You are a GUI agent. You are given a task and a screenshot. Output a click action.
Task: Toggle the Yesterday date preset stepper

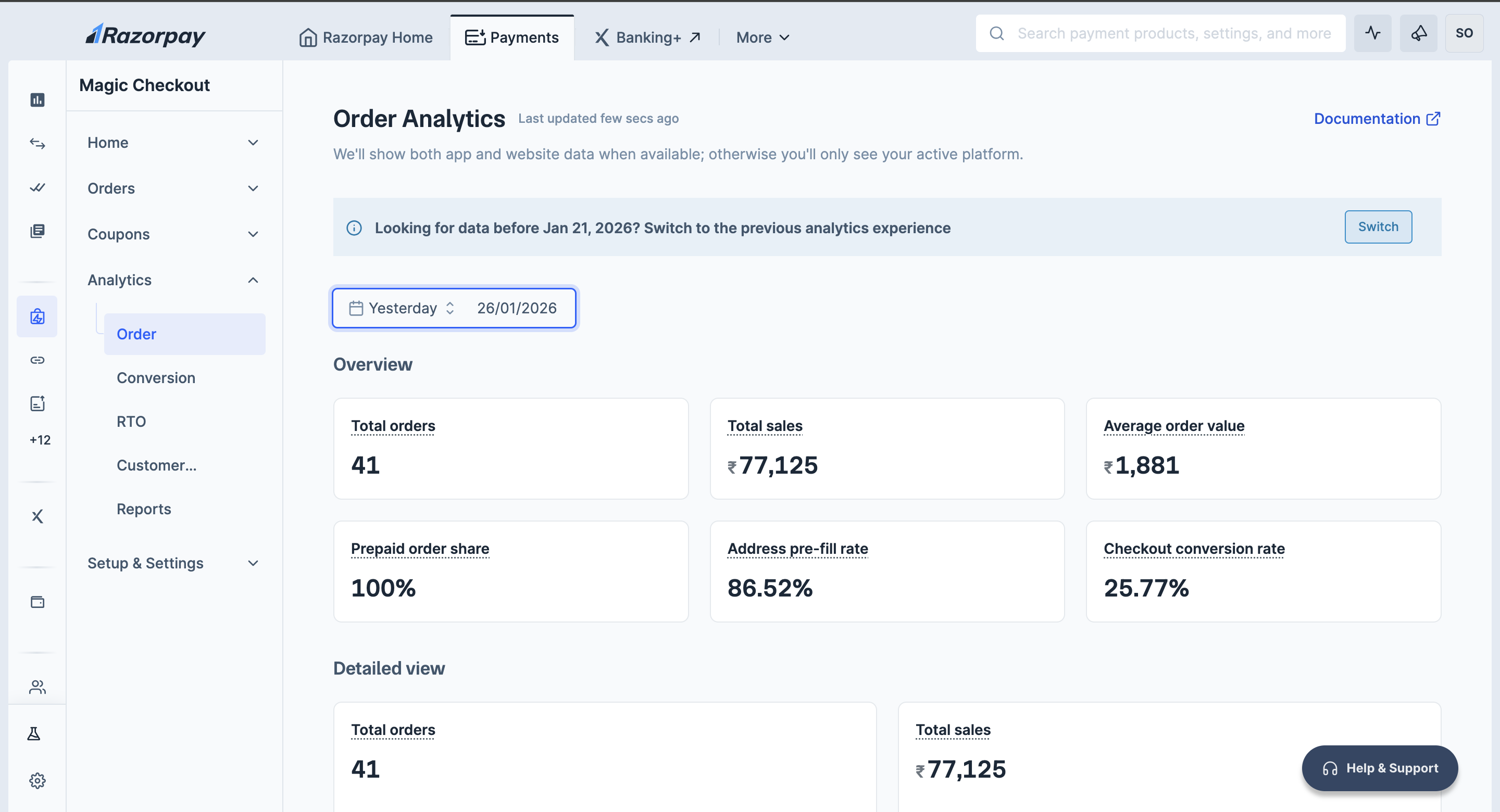click(x=449, y=308)
